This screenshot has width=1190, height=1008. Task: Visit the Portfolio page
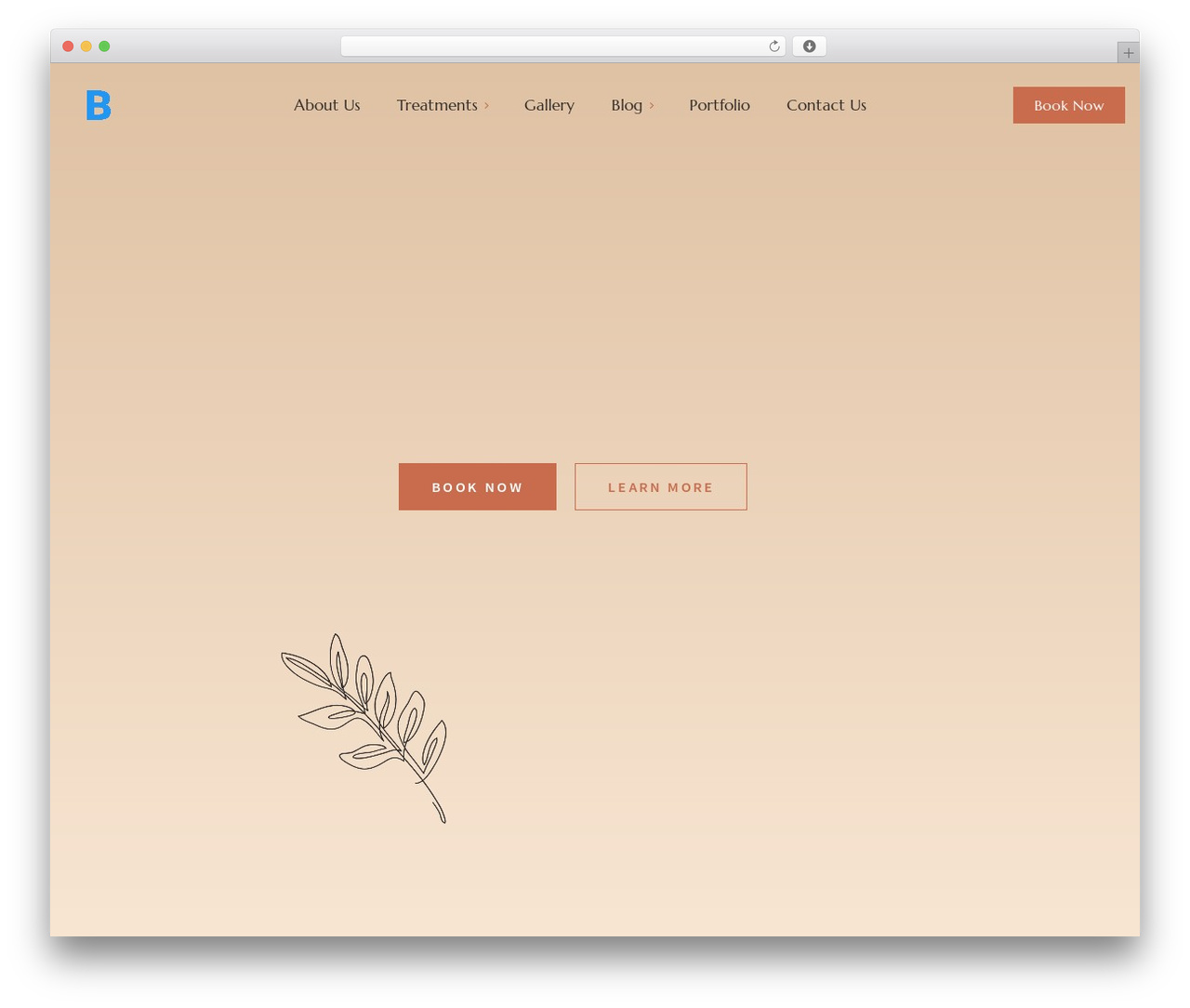tap(720, 105)
